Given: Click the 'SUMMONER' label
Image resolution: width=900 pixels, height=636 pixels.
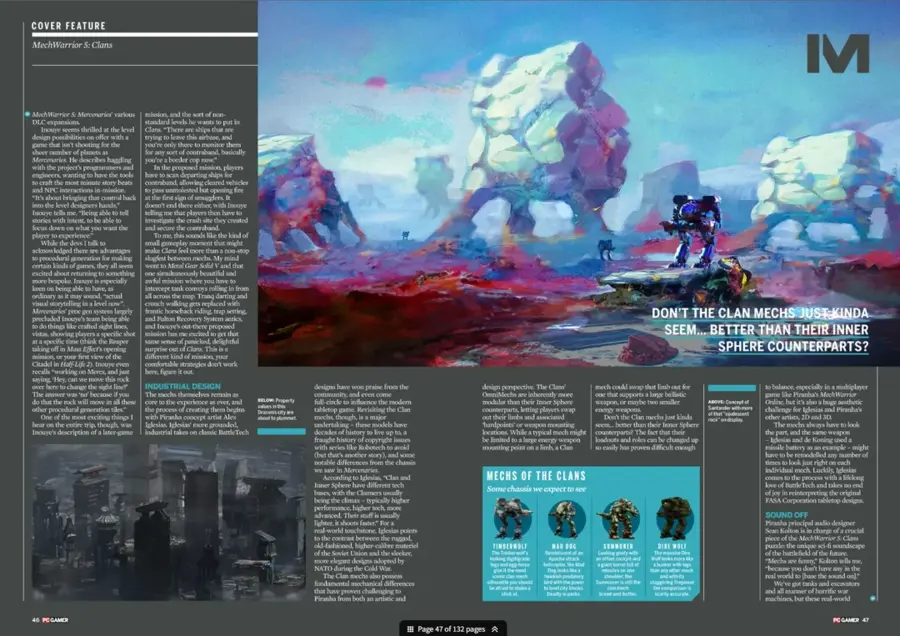Looking at the screenshot, I should [619, 546].
